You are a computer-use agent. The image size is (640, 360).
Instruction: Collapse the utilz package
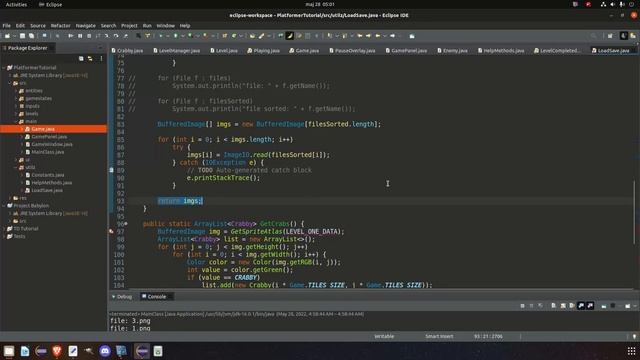tap(16, 167)
